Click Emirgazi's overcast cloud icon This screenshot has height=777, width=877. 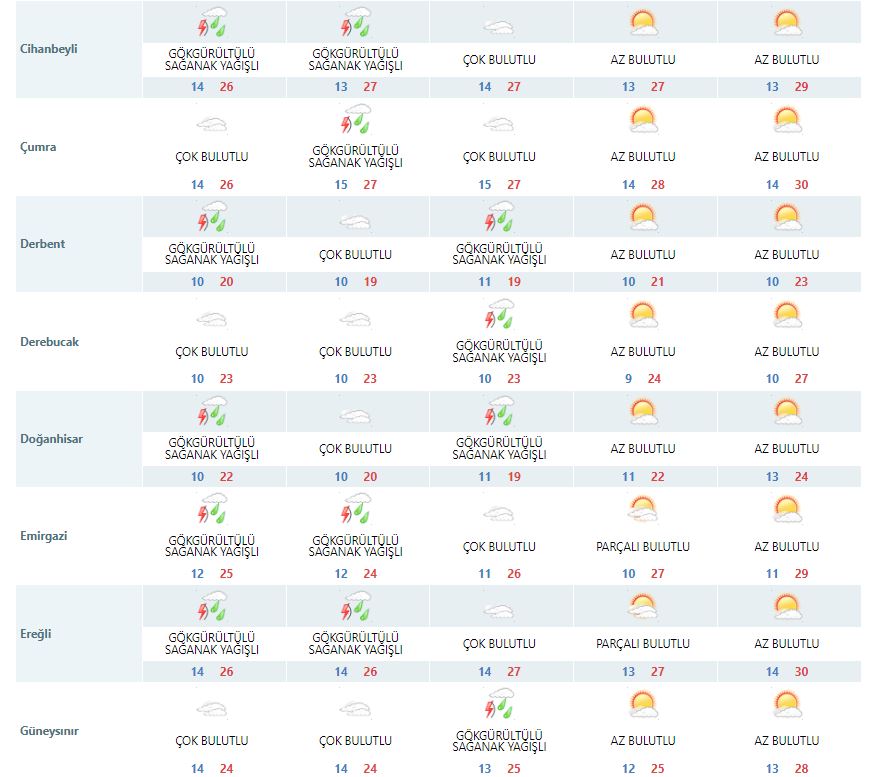pos(500,513)
